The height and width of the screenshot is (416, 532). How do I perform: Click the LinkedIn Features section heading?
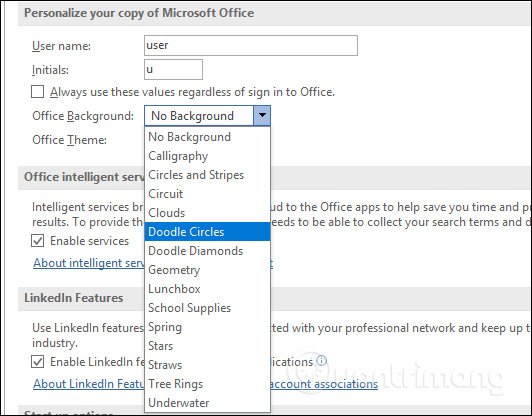tap(74, 298)
